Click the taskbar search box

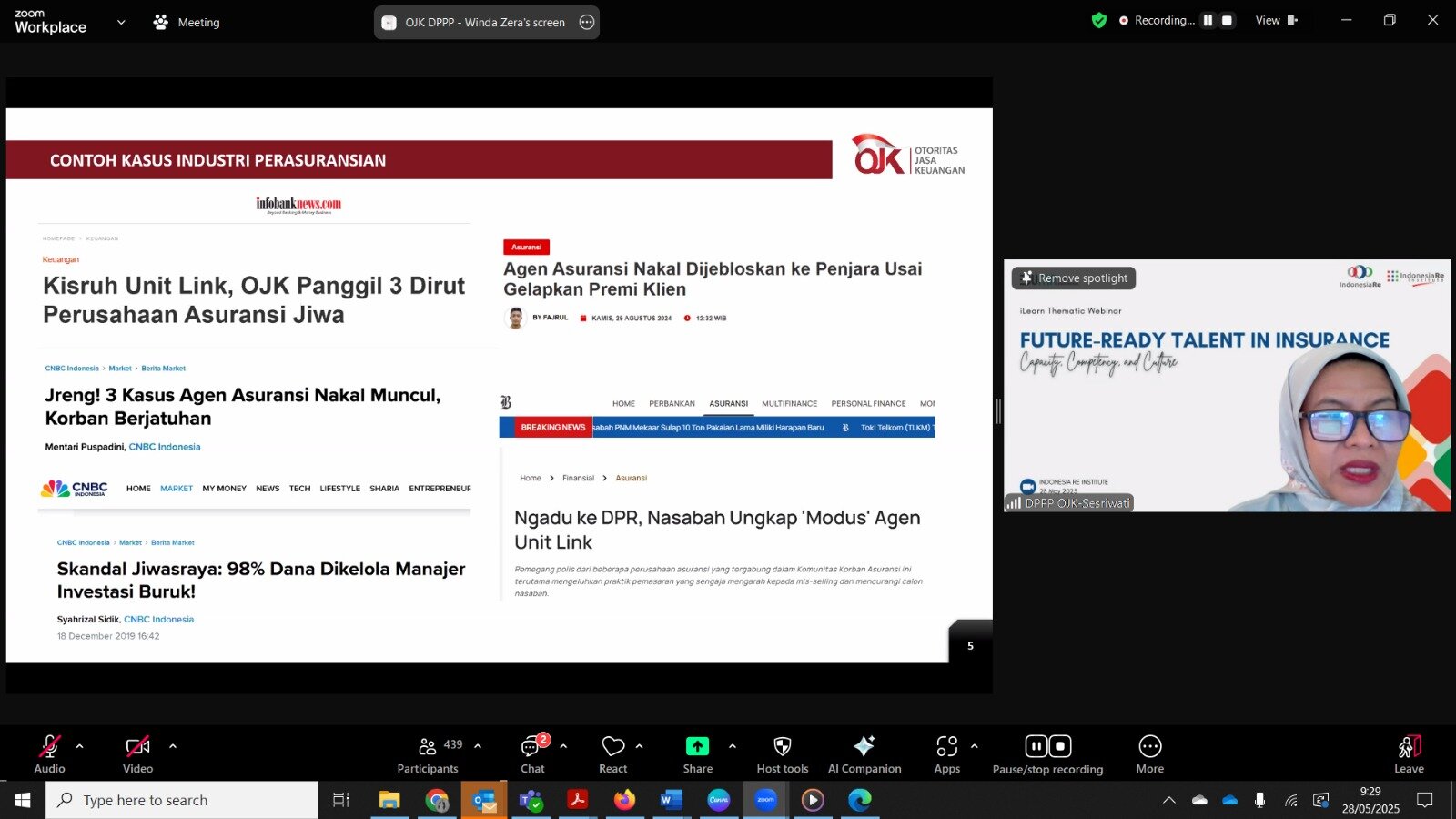point(182,800)
